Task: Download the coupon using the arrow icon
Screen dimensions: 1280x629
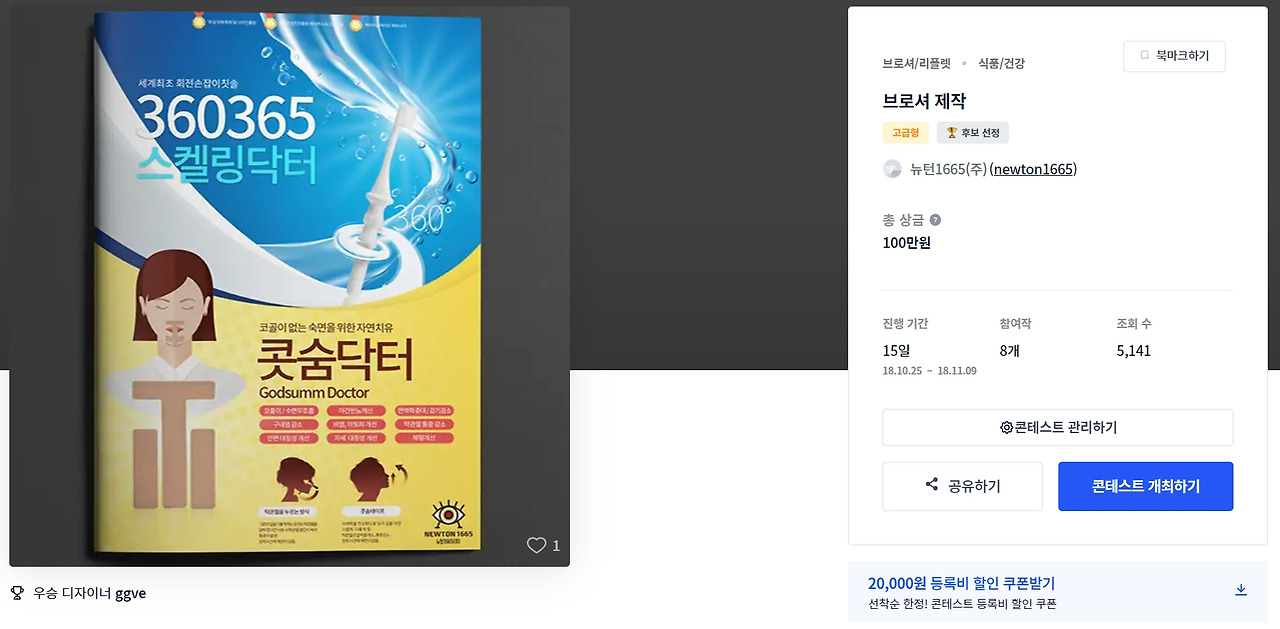Action: (1241, 590)
